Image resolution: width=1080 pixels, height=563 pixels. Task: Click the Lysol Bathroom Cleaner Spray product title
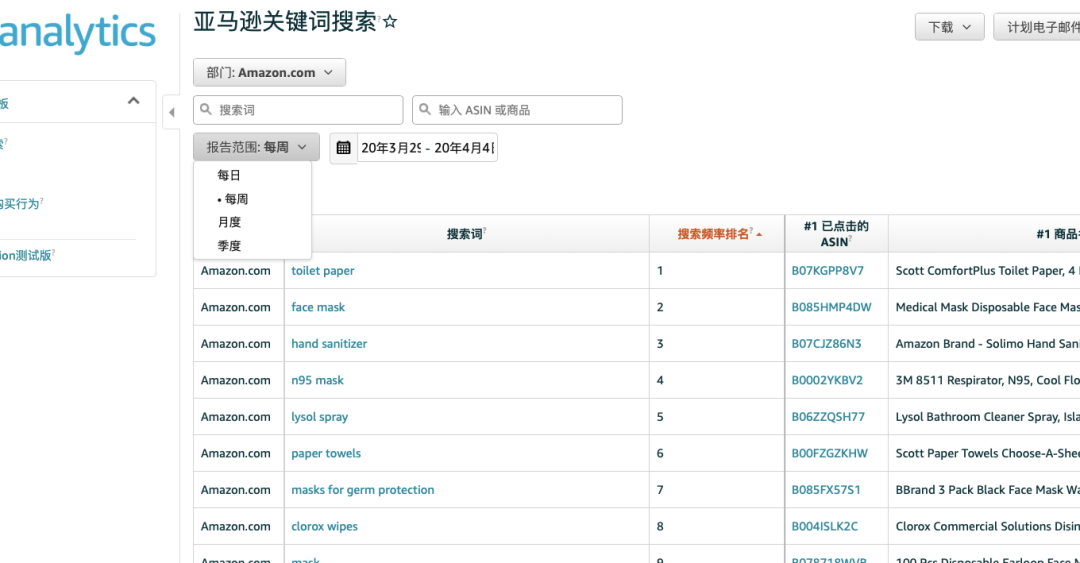point(987,417)
